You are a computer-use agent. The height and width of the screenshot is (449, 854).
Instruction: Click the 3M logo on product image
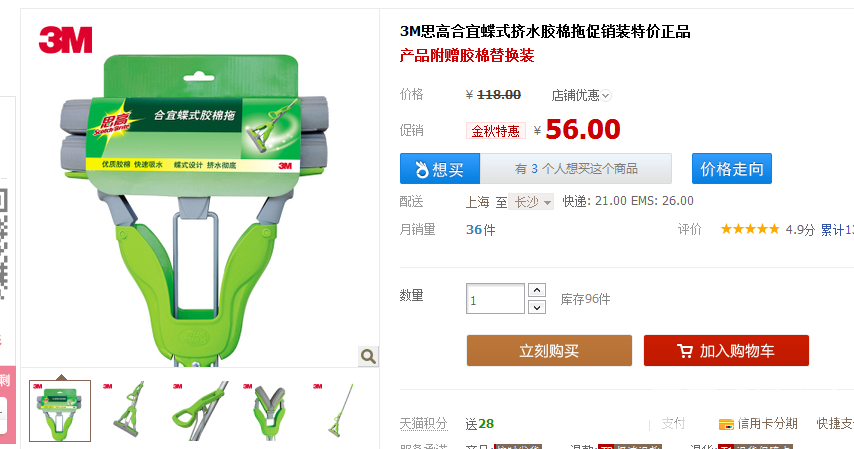66,40
